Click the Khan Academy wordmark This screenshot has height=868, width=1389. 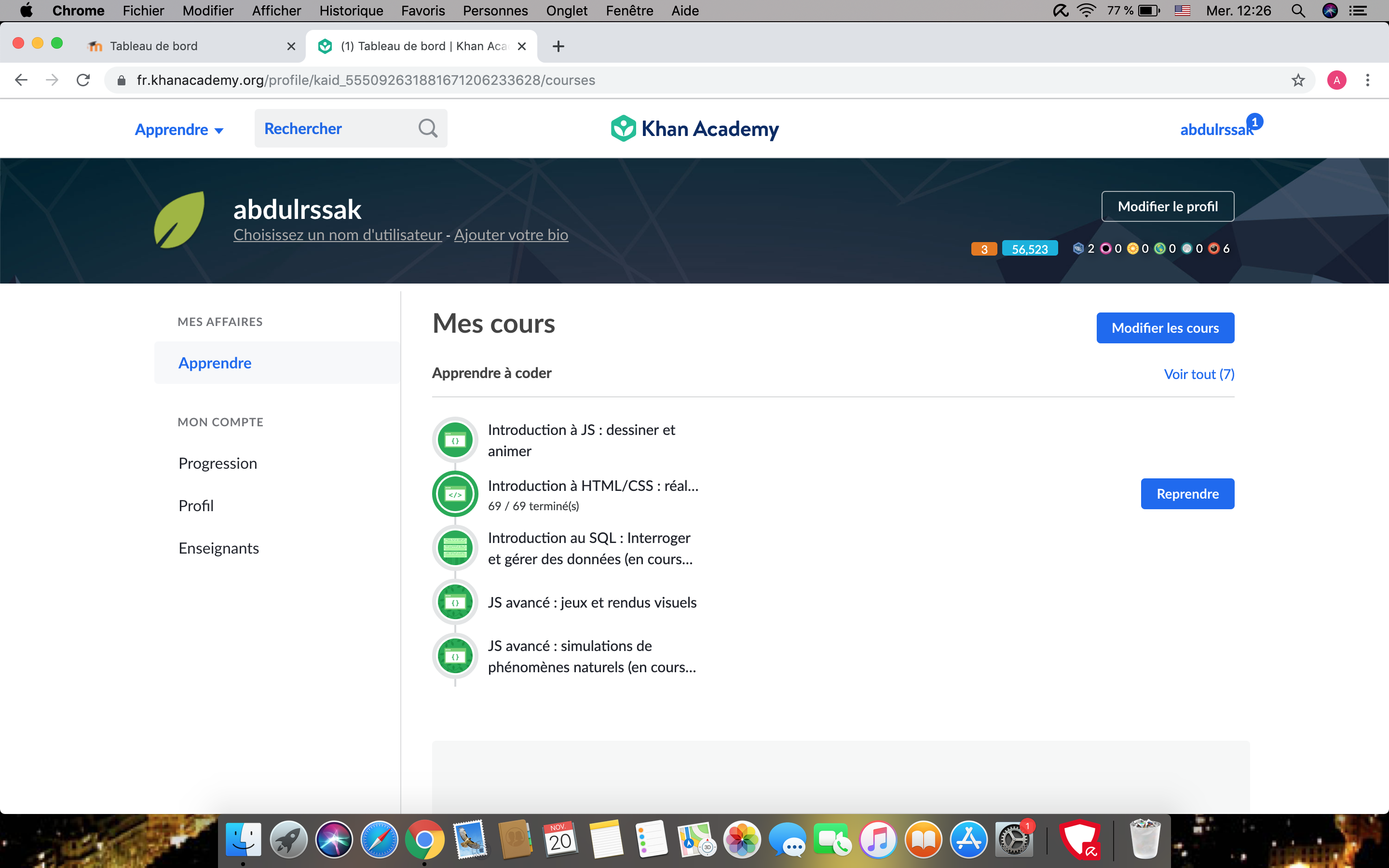[x=710, y=129]
